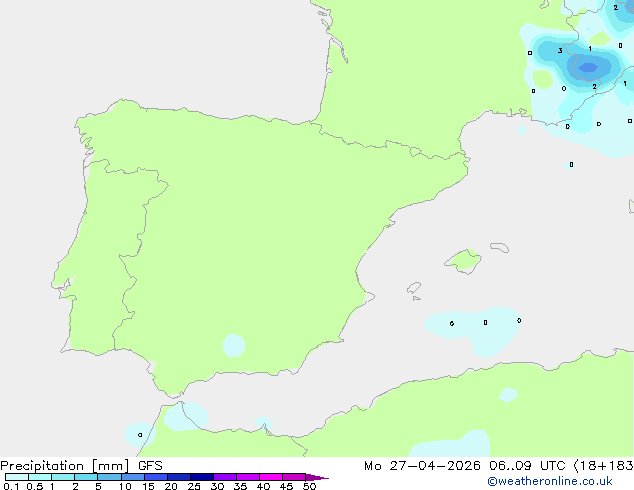Click the light precipitation patch in southern Spain
The height and width of the screenshot is (490, 634).
234,345
